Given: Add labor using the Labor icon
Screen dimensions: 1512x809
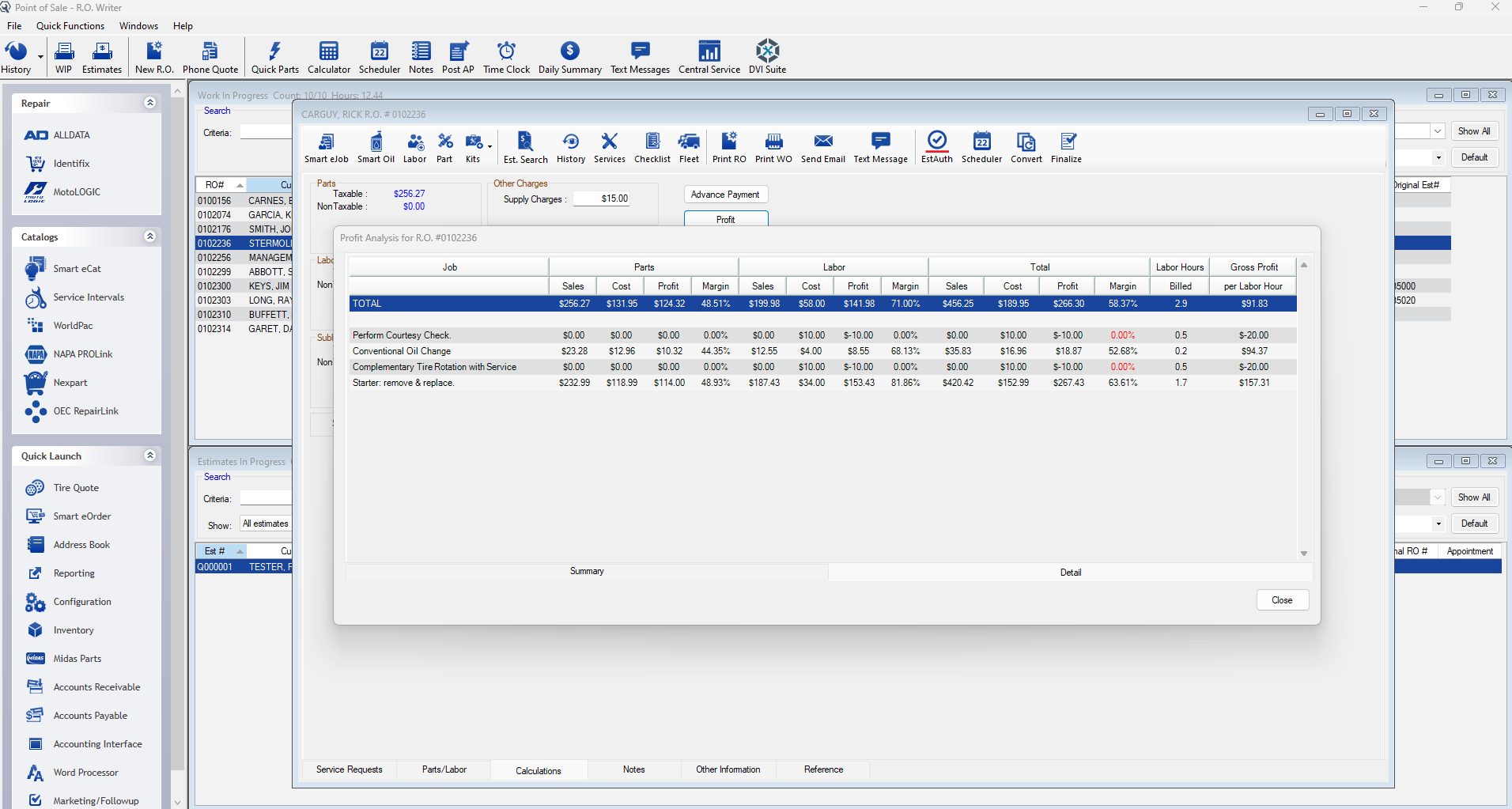Looking at the screenshot, I should [x=414, y=146].
